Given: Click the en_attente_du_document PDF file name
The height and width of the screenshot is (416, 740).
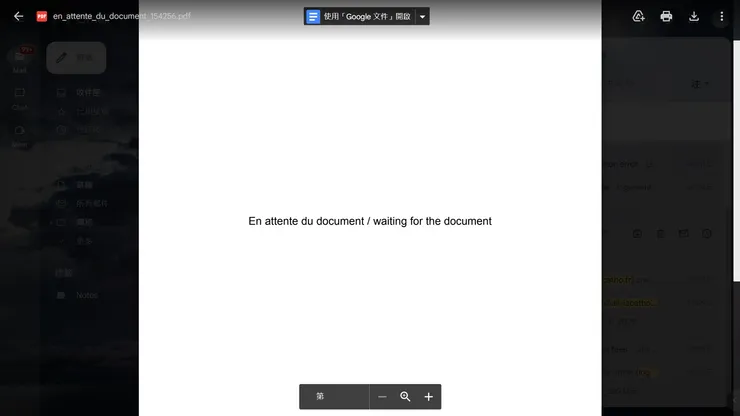Looking at the screenshot, I should [122, 16].
